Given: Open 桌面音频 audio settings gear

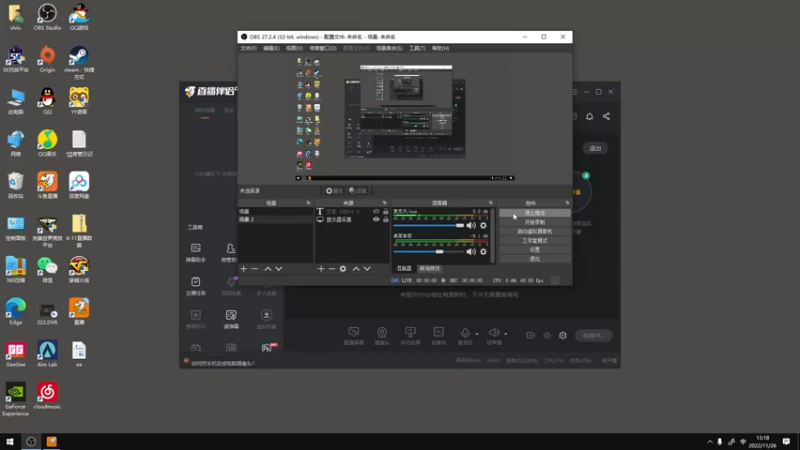Looking at the screenshot, I should coord(483,252).
